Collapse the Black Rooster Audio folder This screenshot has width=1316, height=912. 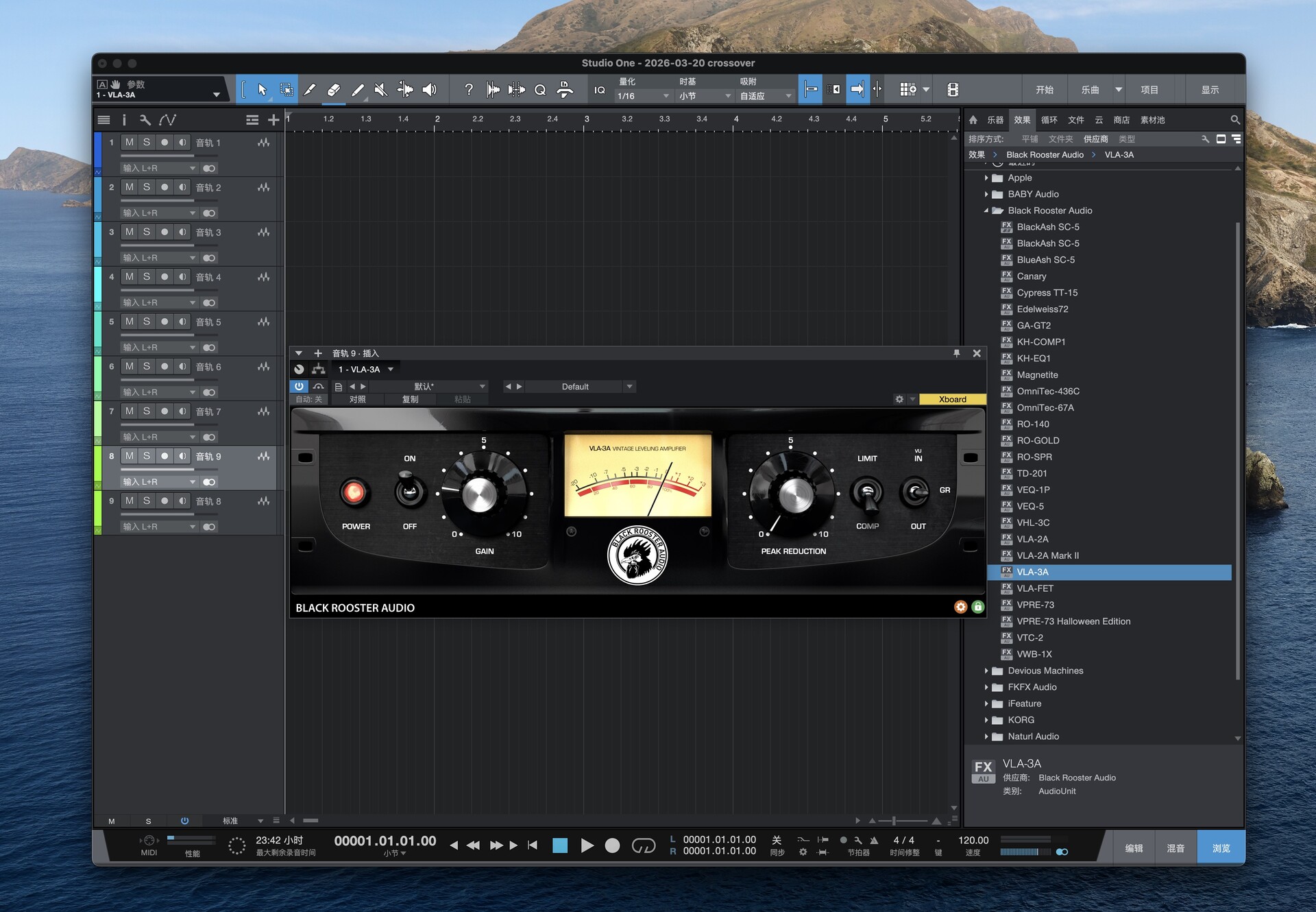(x=986, y=211)
